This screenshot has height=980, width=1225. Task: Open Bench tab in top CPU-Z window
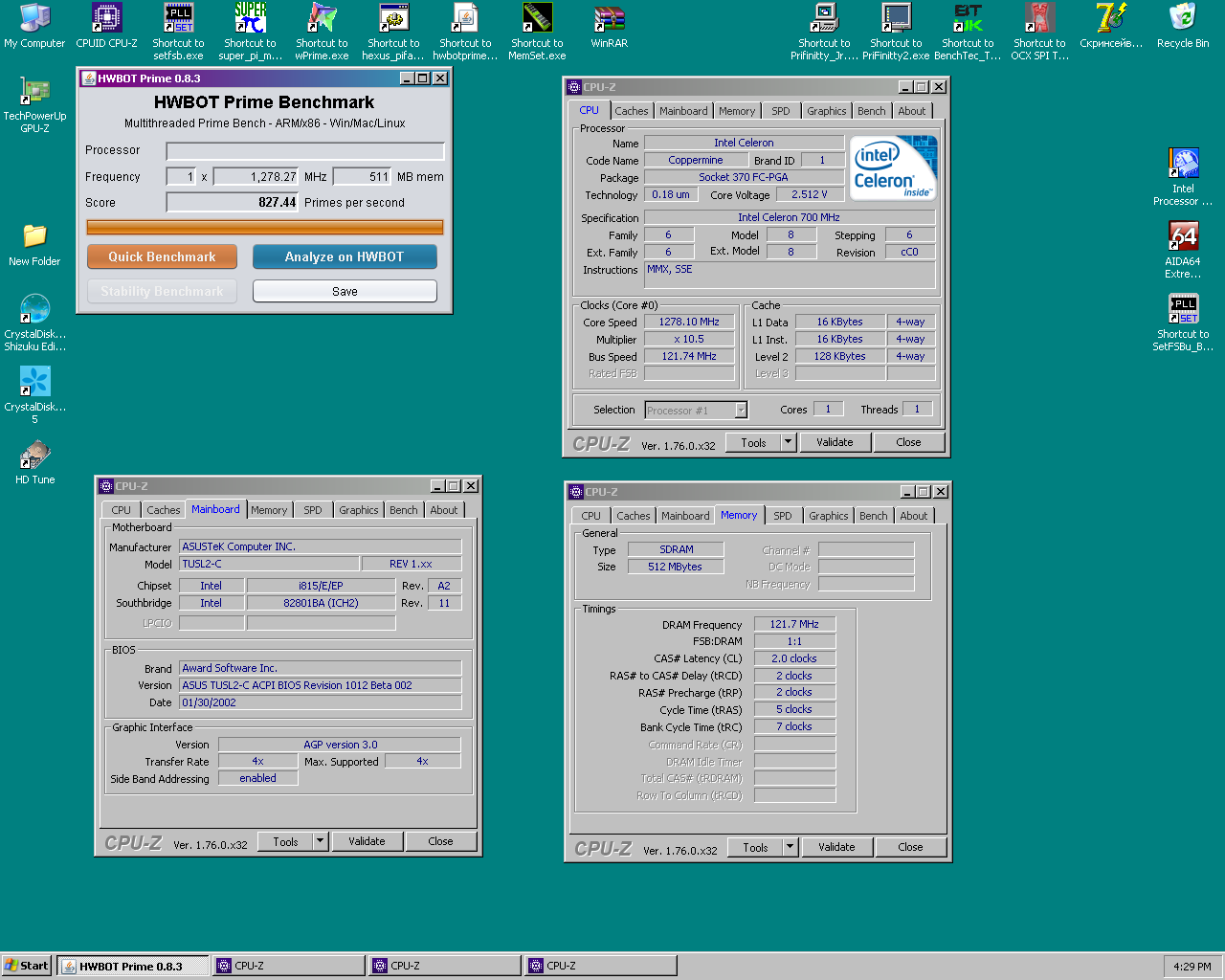click(x=872, y=111)
